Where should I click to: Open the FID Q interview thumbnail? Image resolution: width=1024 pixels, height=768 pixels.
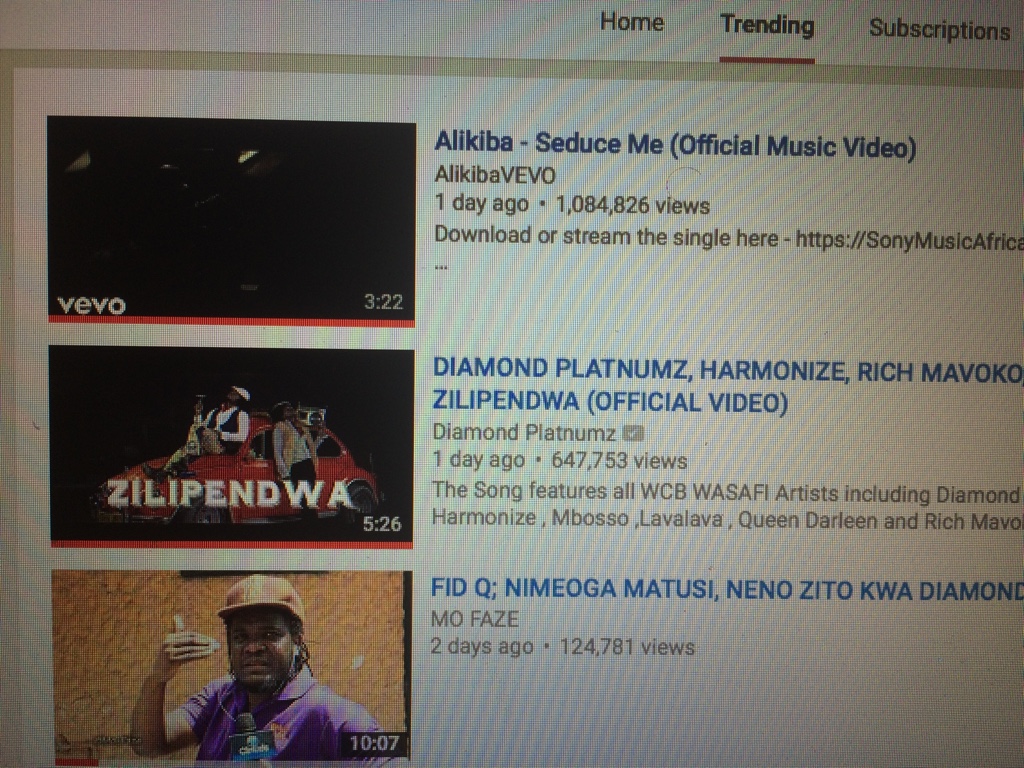pos(232,667)
